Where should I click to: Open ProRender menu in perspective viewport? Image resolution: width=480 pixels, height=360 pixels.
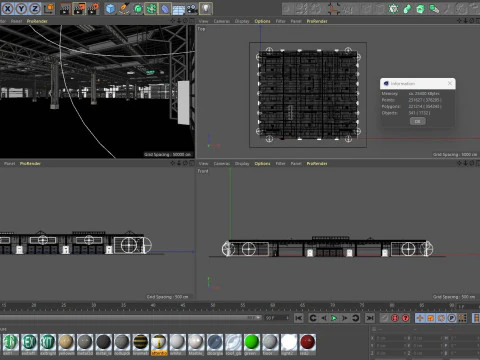coord(37,21)
